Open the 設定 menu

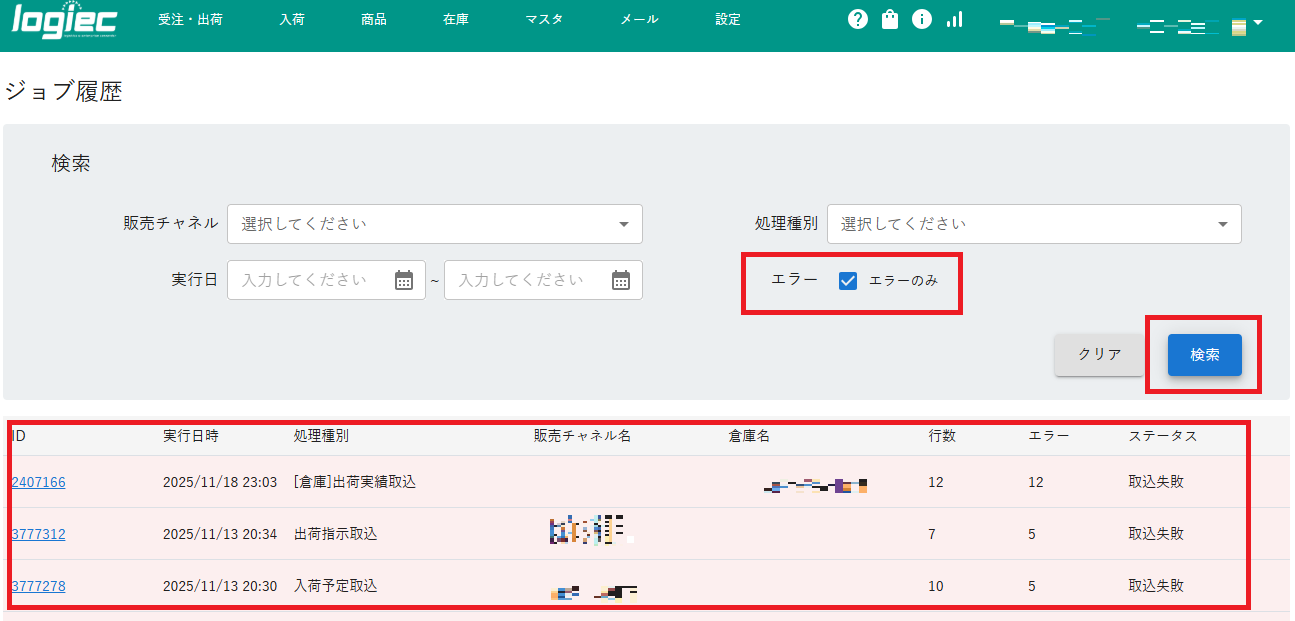[727, 18]
